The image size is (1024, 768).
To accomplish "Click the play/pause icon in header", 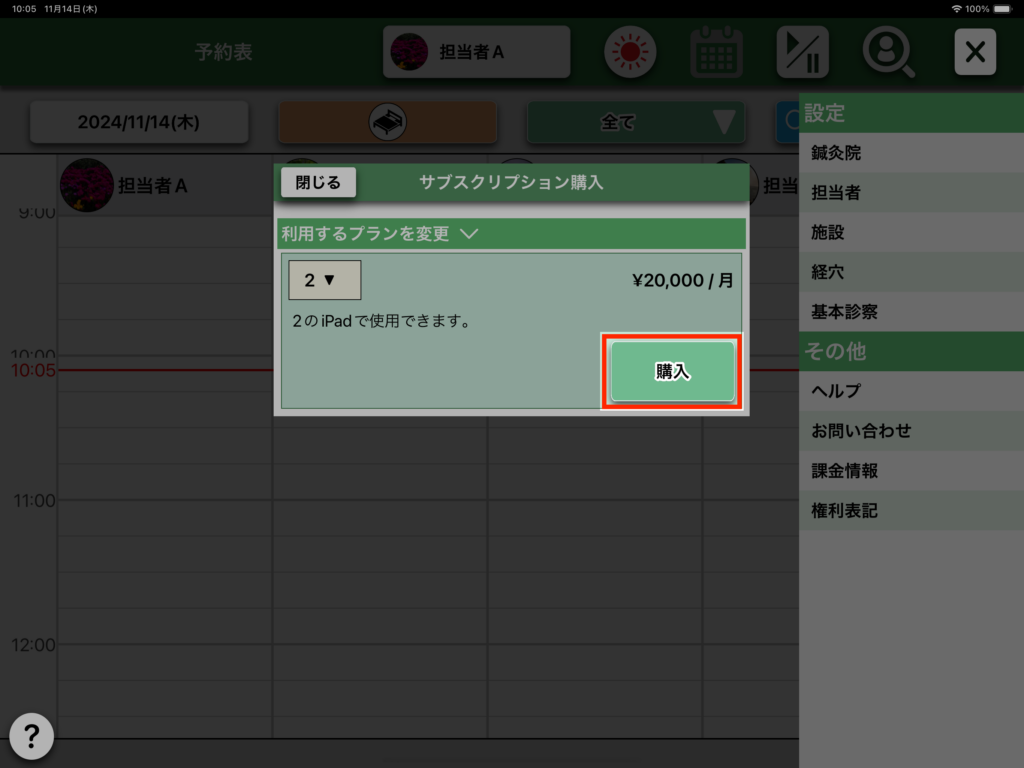I will [802, 52].
